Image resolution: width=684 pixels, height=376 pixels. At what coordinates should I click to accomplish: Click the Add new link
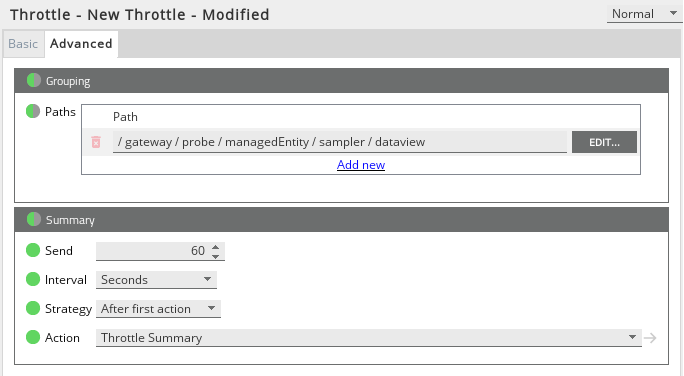pos(361,165)
